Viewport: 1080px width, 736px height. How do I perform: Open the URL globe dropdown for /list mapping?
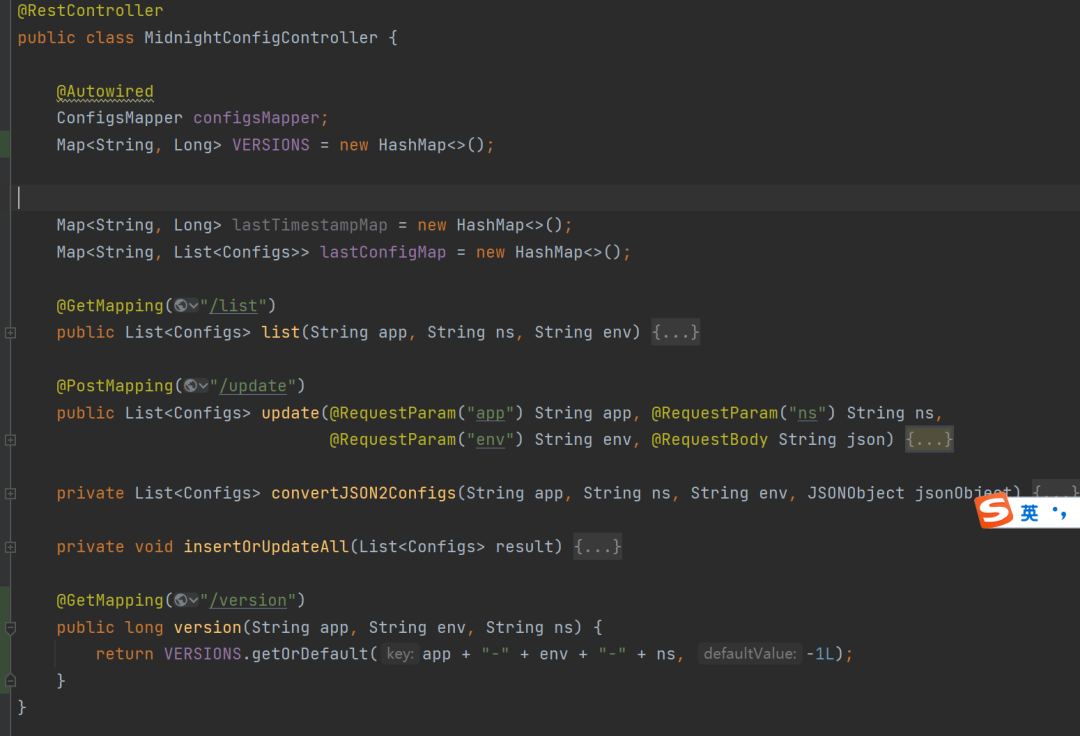(x=186, y=306)
